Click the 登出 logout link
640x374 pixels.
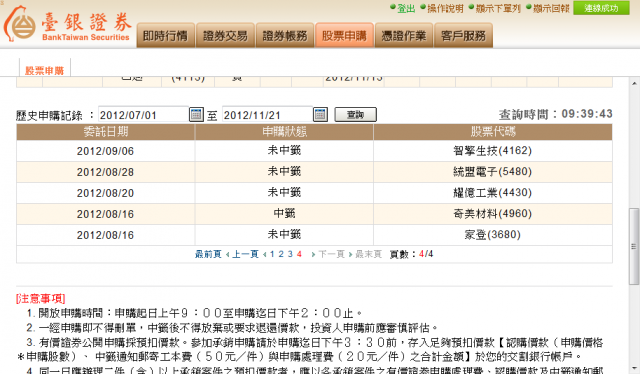pos(406,8)
